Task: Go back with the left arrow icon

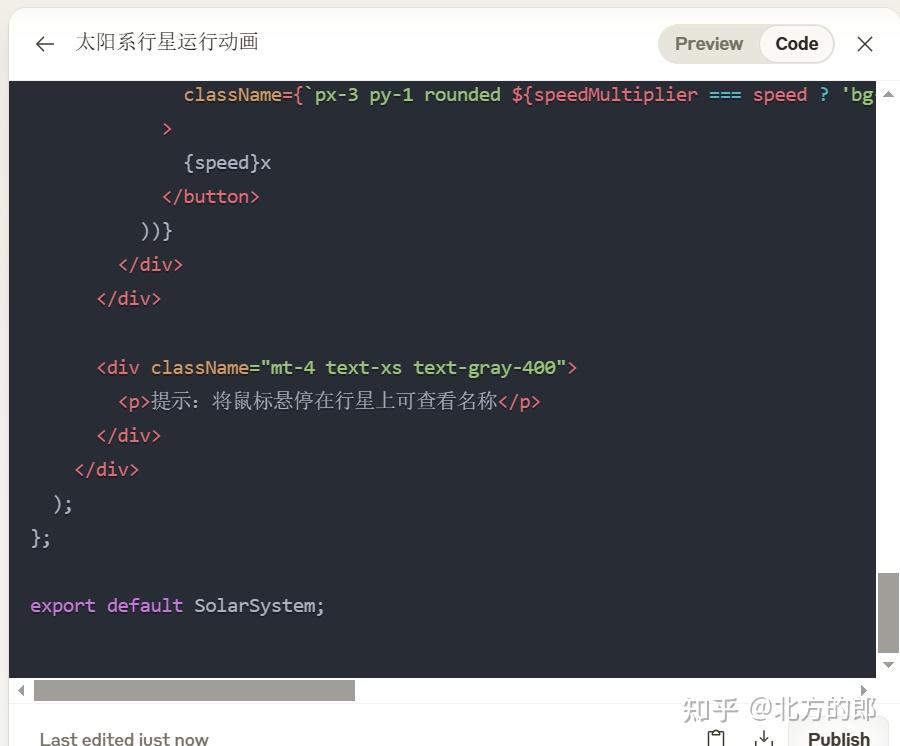Action: point(45,44)
